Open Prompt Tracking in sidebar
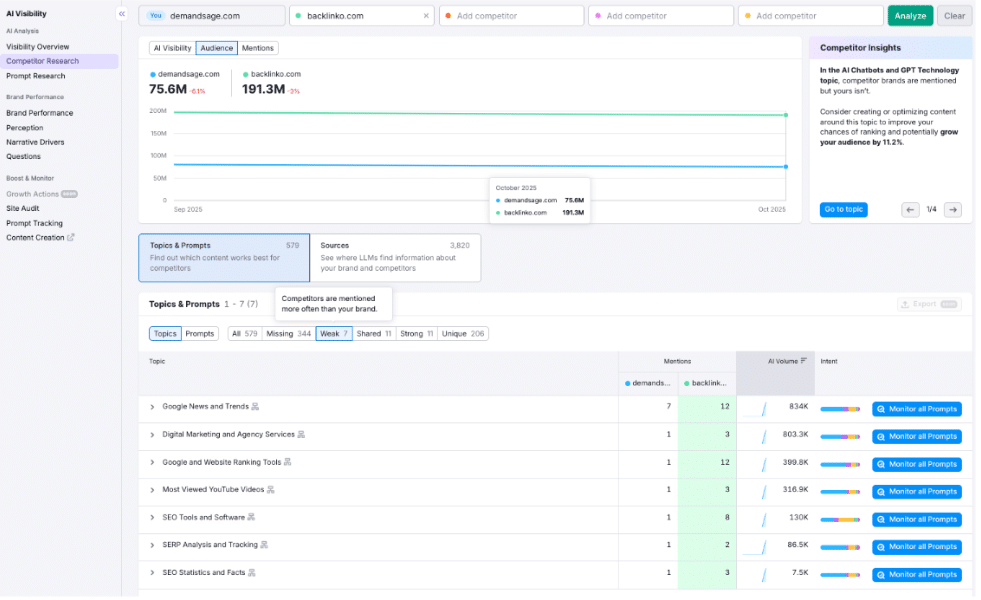Image resolution: width=981 pixels, height=600 pixels. [x=34, y=224]
